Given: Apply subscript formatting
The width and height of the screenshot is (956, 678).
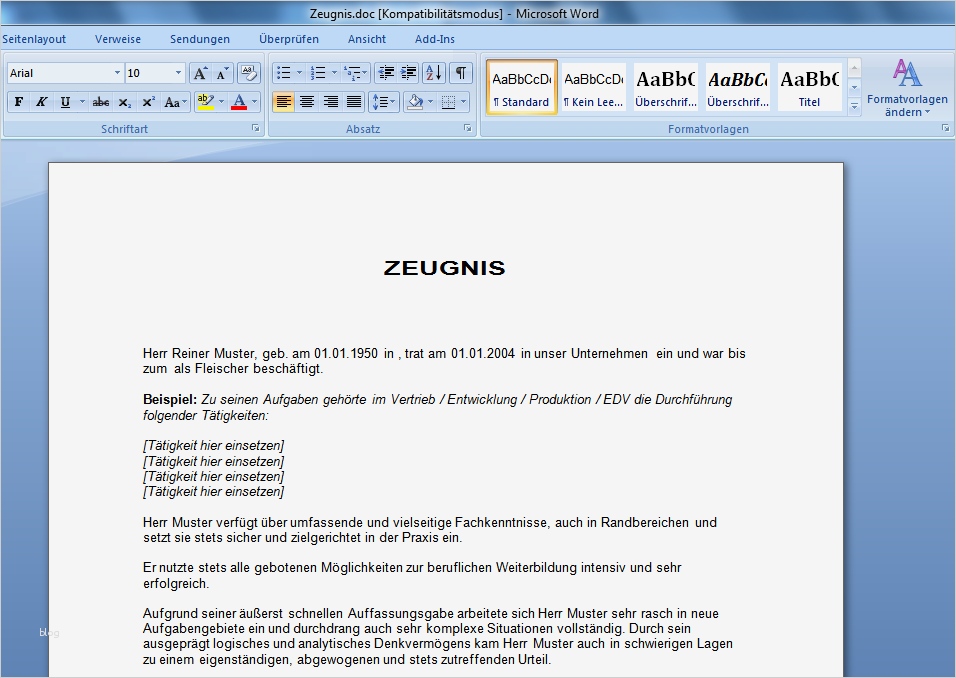Looking at the screenshot, I should click(x=124, y=101).
